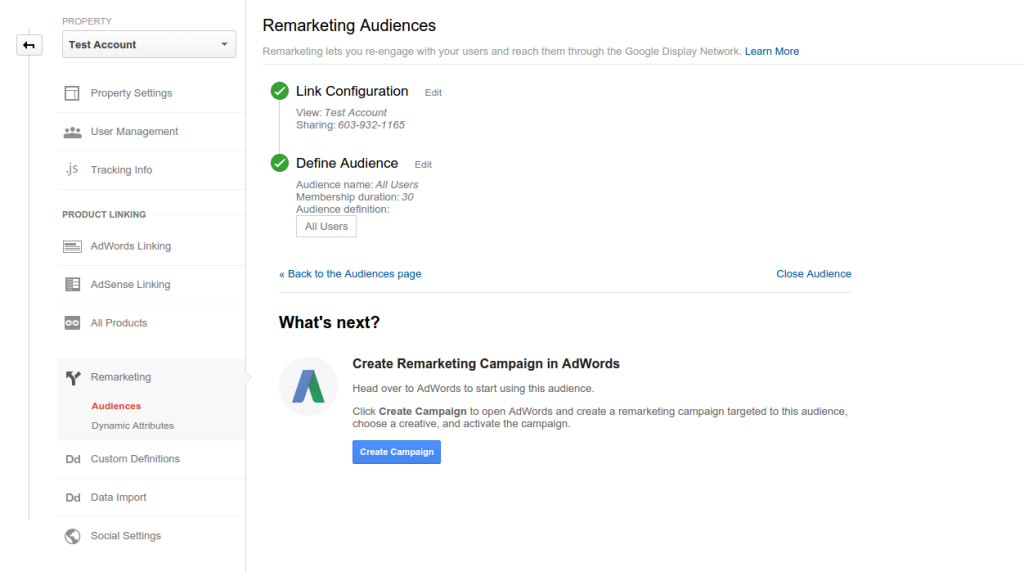Click the All Users audience definition box

[x=326, y=227]
